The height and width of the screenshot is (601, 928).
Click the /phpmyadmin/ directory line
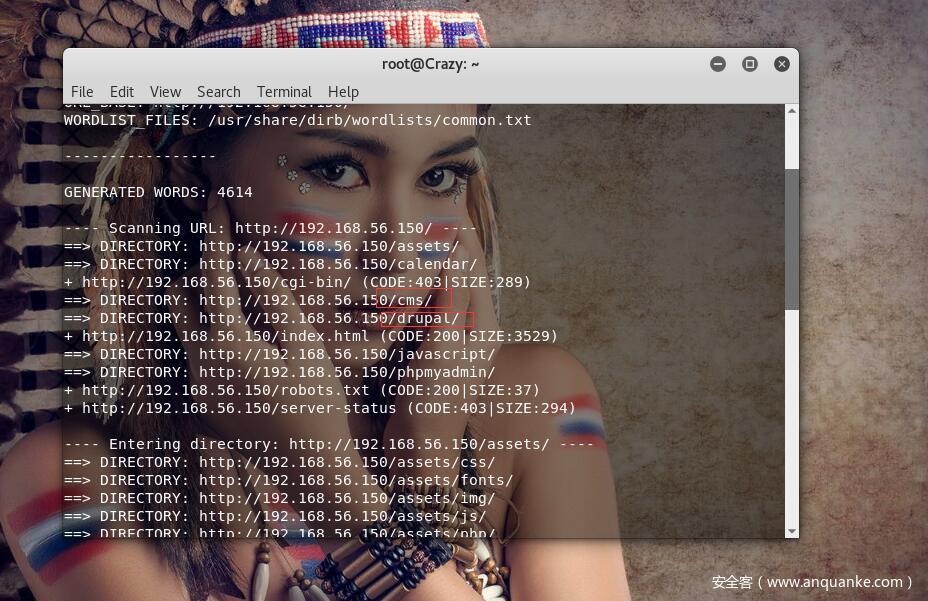[279, 372]
